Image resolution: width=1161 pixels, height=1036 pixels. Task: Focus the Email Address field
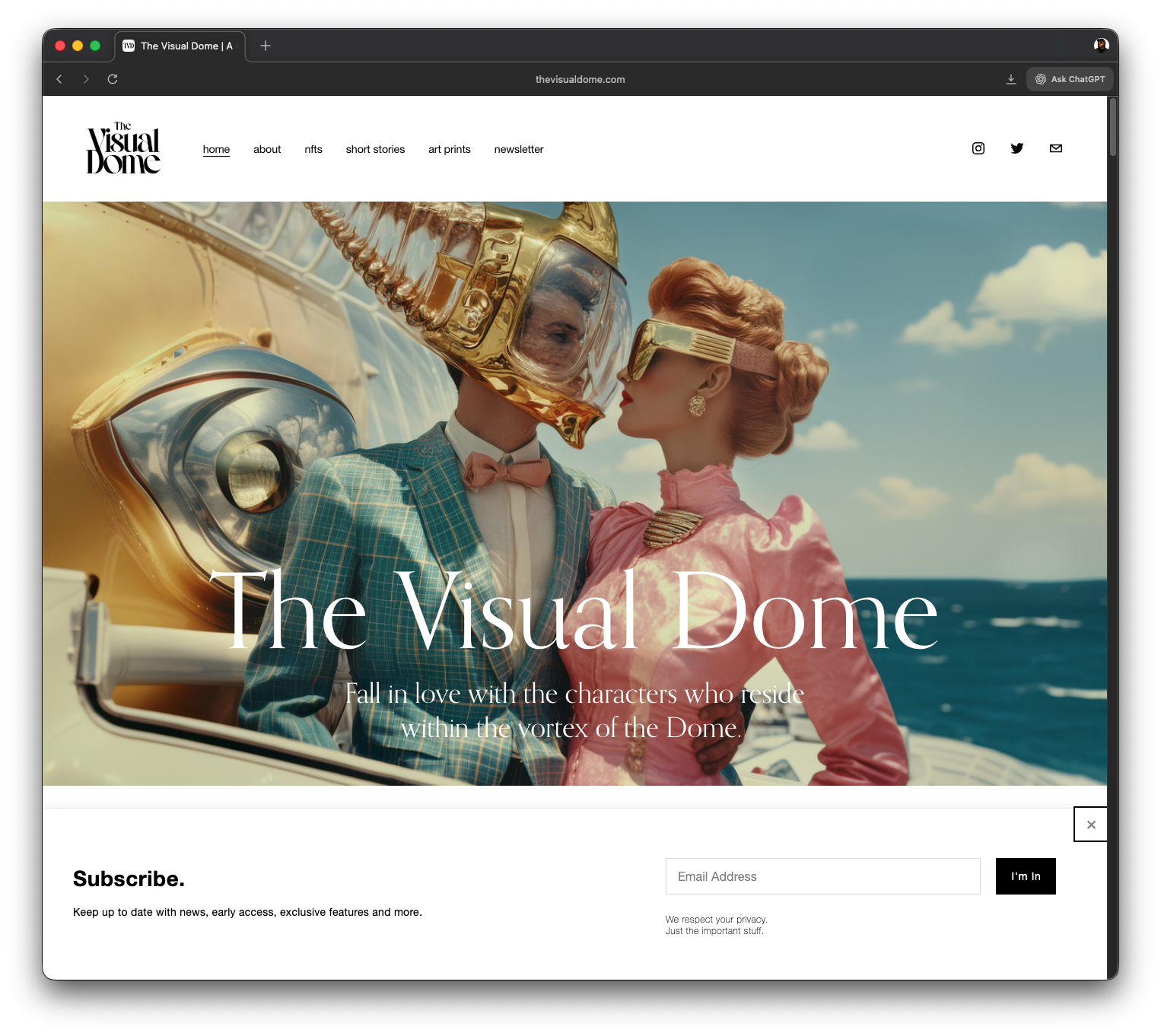822,876
